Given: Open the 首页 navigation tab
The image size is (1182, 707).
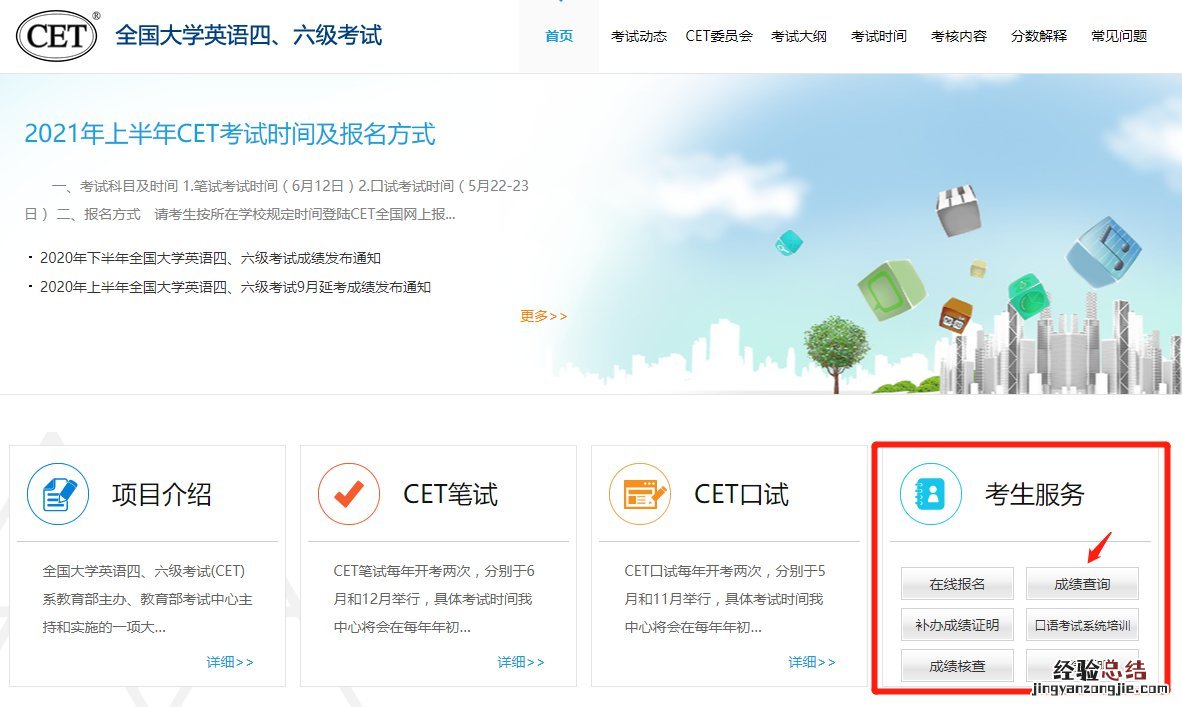Looking at the screenshot, I should click(x=559, y=36).
